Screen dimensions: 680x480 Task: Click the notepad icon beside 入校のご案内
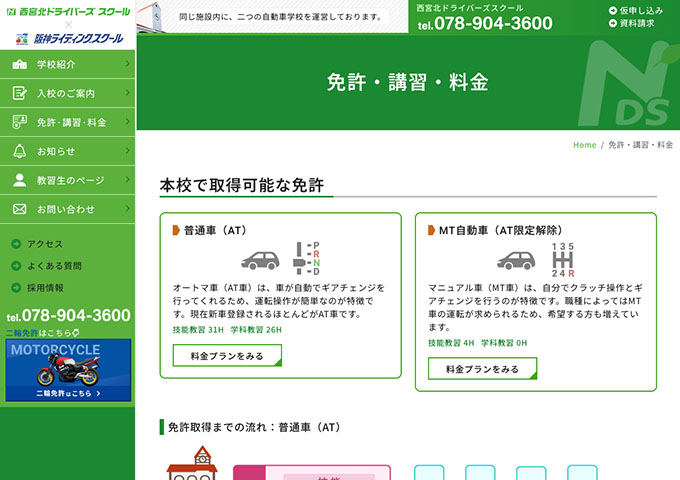click(20, 93)
